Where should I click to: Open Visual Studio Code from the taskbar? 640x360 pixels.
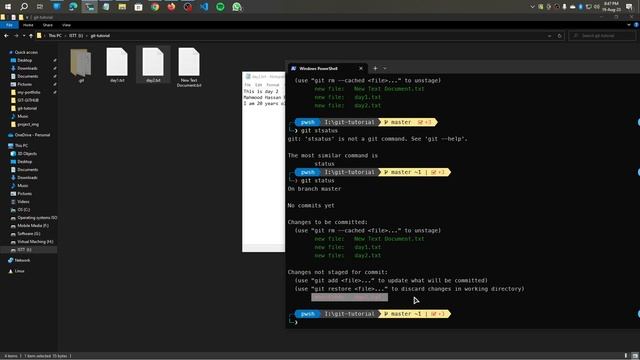[204, 7]
